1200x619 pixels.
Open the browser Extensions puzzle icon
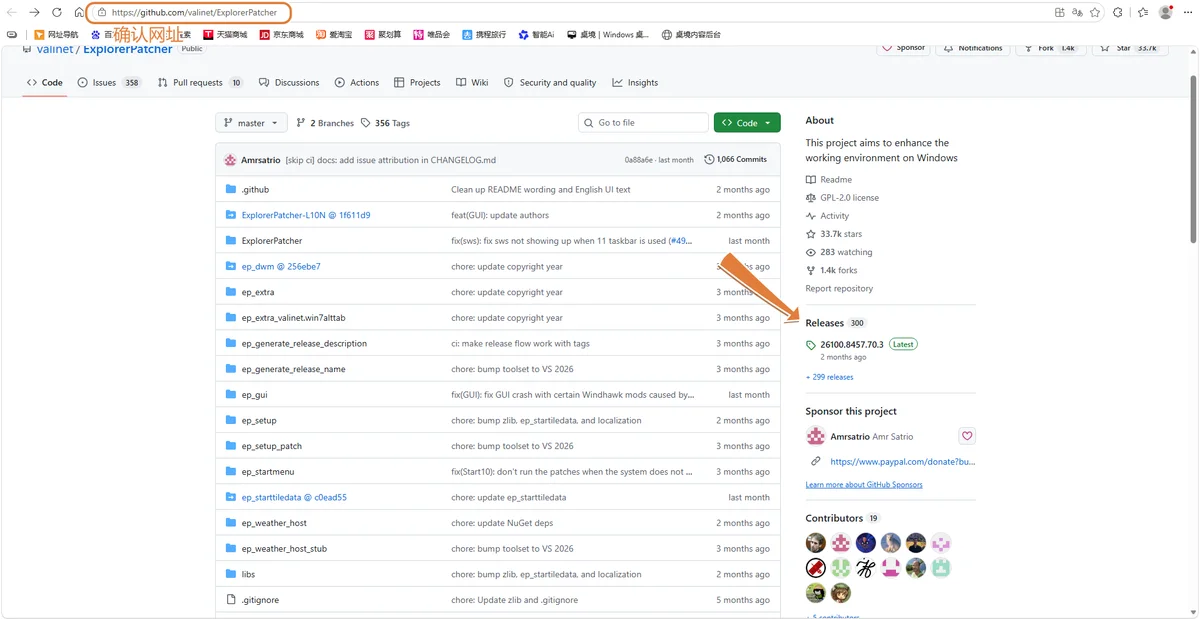click(1118, 13)
